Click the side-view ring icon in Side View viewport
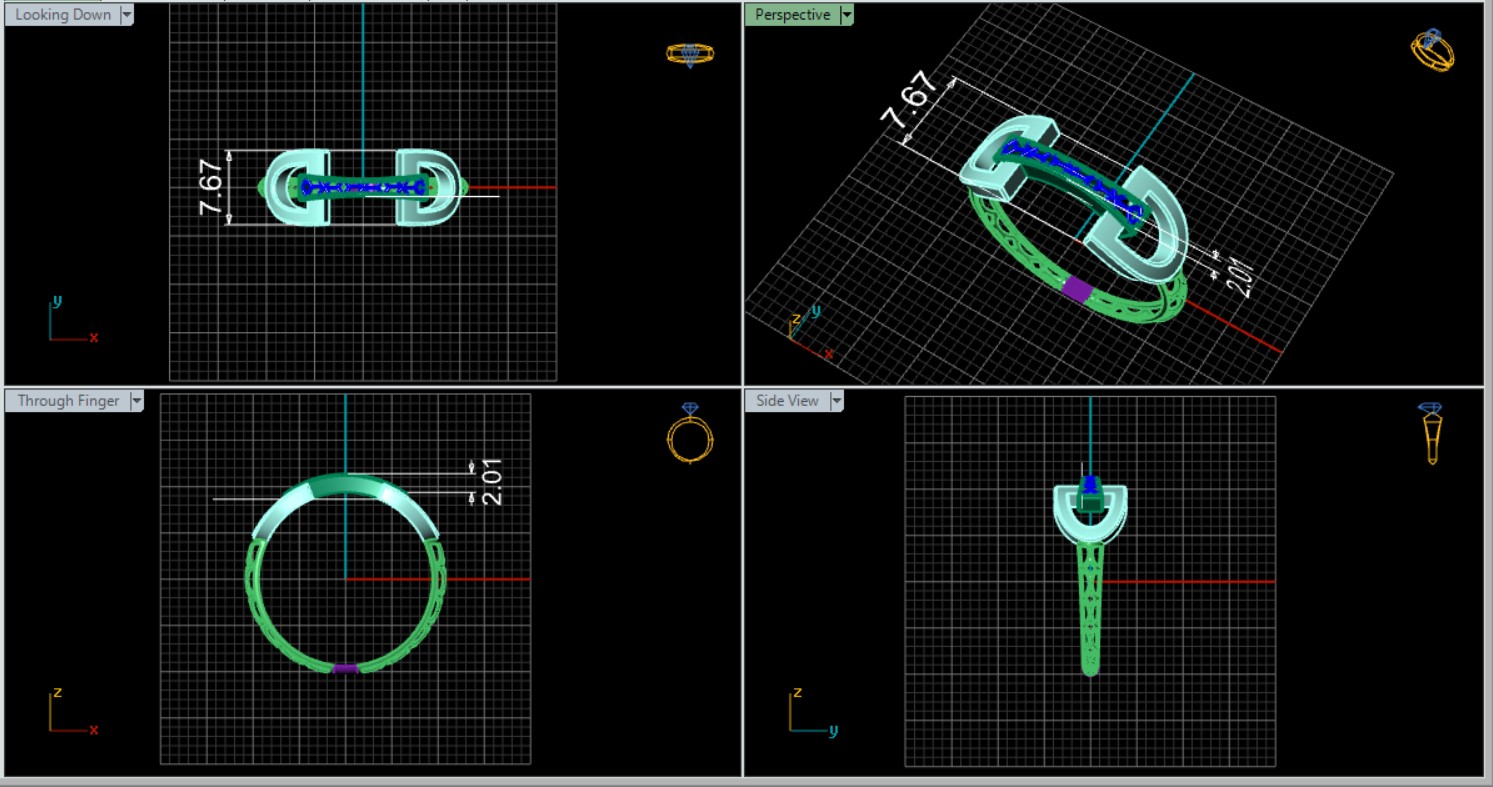 [x=1431, y=433]
